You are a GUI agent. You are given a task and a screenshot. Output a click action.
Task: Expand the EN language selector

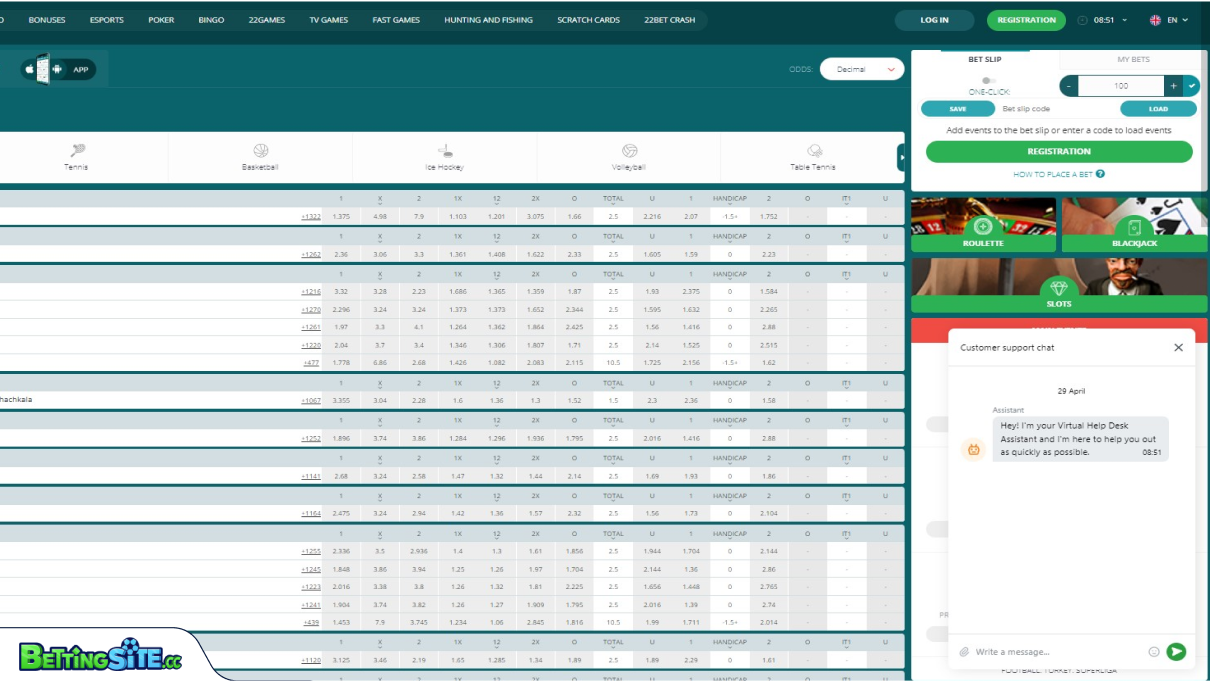click(1168, 20)
